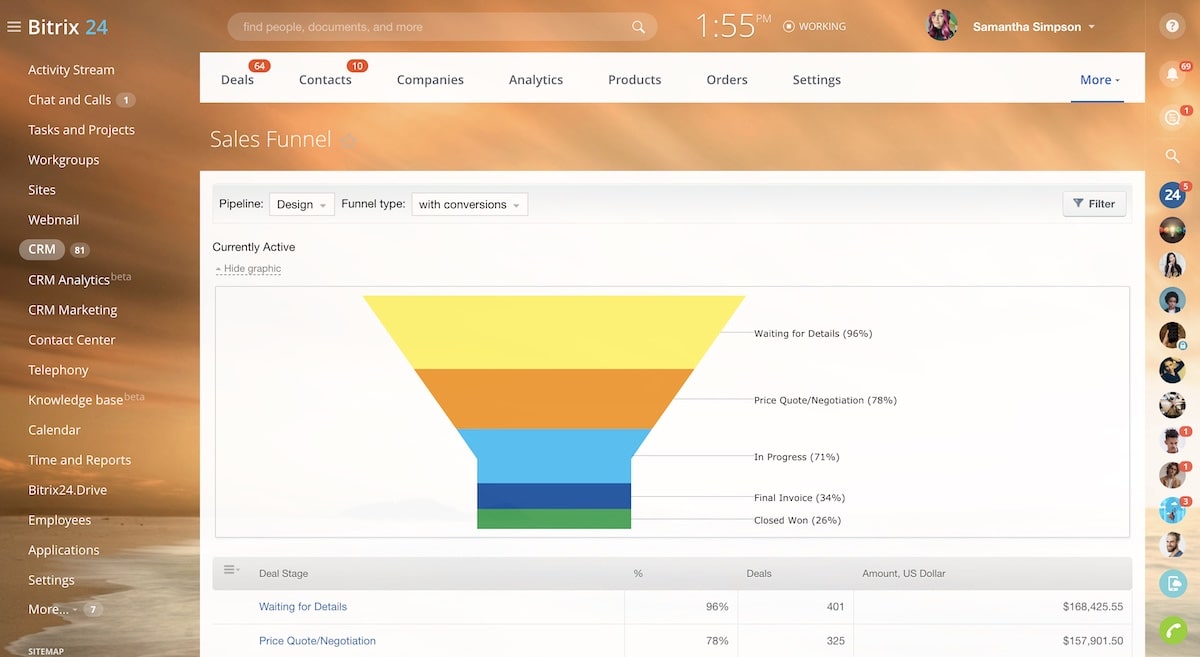Open the notifications bell icon
The image size is (1200, 657).
(1172, 74)
